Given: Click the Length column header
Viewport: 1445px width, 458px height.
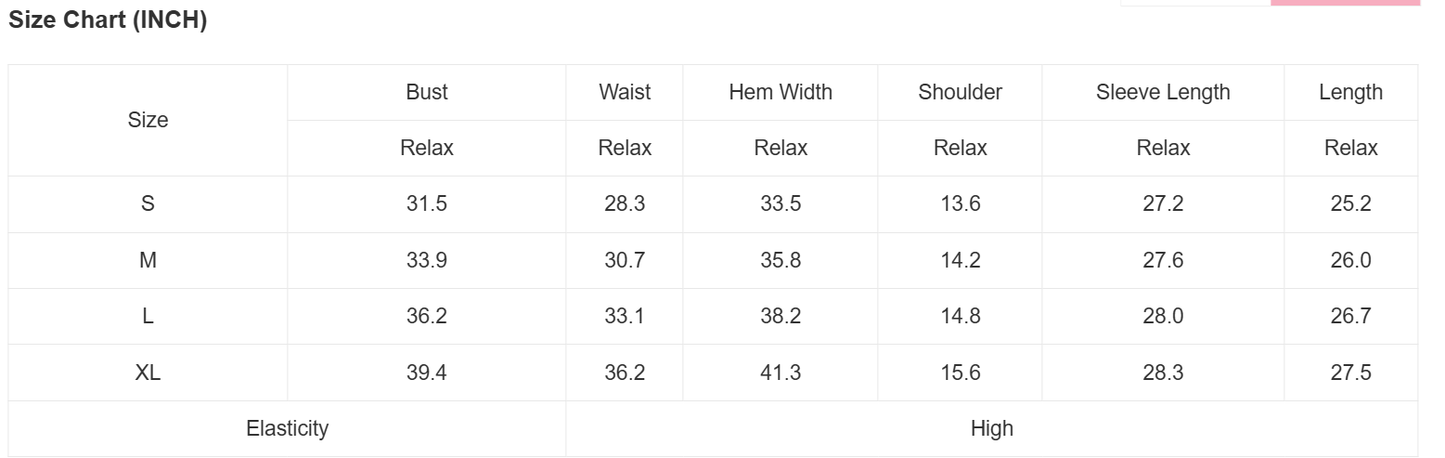Looking at the screenshot, I should [x=1350, y=92].
